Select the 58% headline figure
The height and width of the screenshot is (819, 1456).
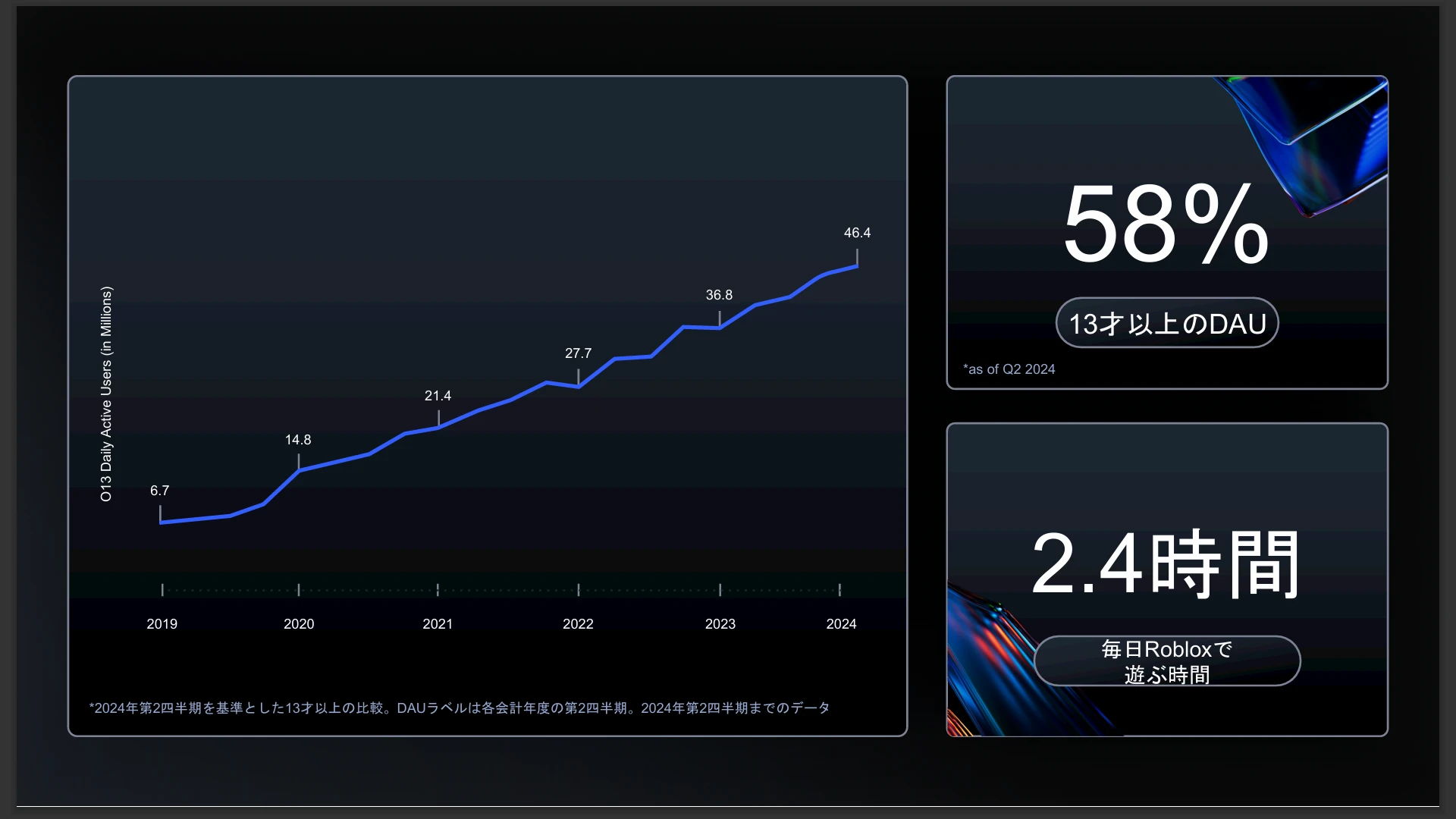coord(1166,225)
